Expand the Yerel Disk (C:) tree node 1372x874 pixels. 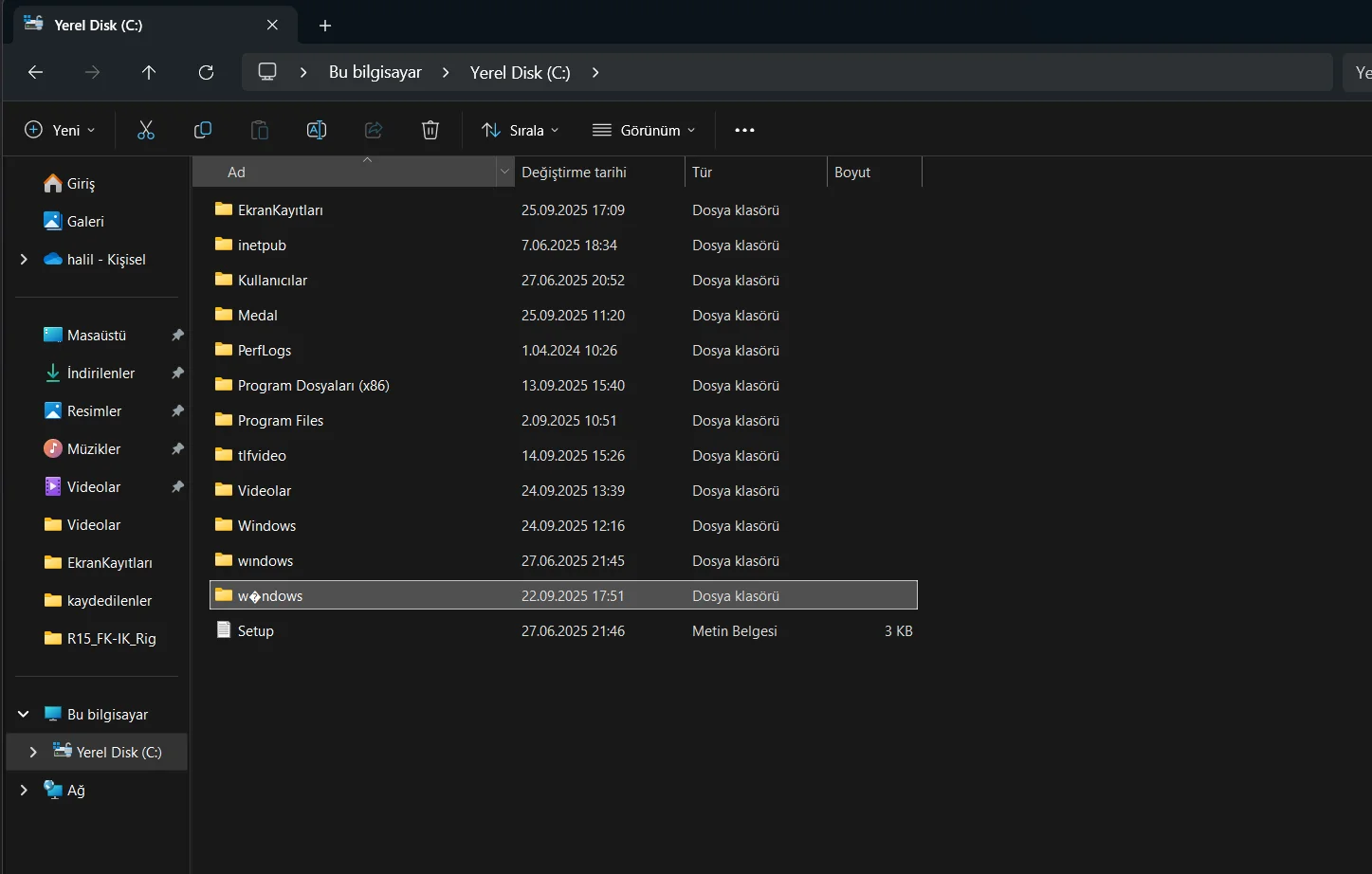pyautogui.click(x=33, y=752)
